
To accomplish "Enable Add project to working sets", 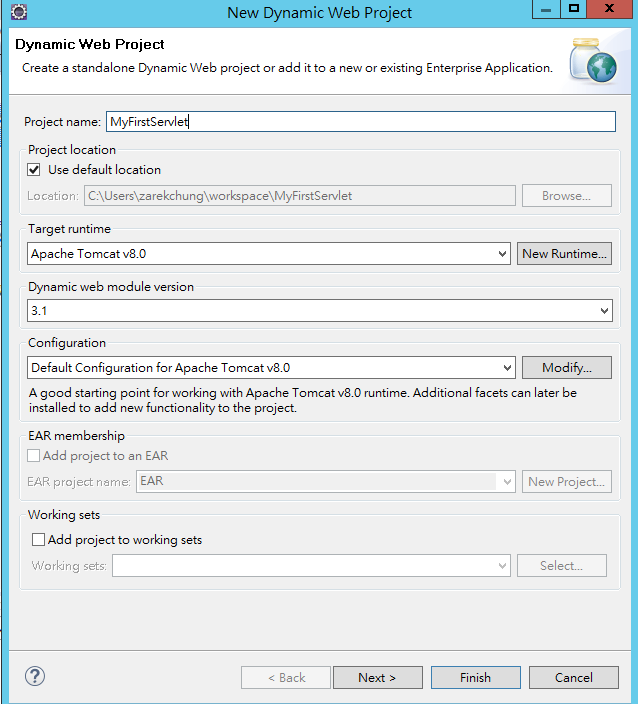I will click(x=38, y=540).
